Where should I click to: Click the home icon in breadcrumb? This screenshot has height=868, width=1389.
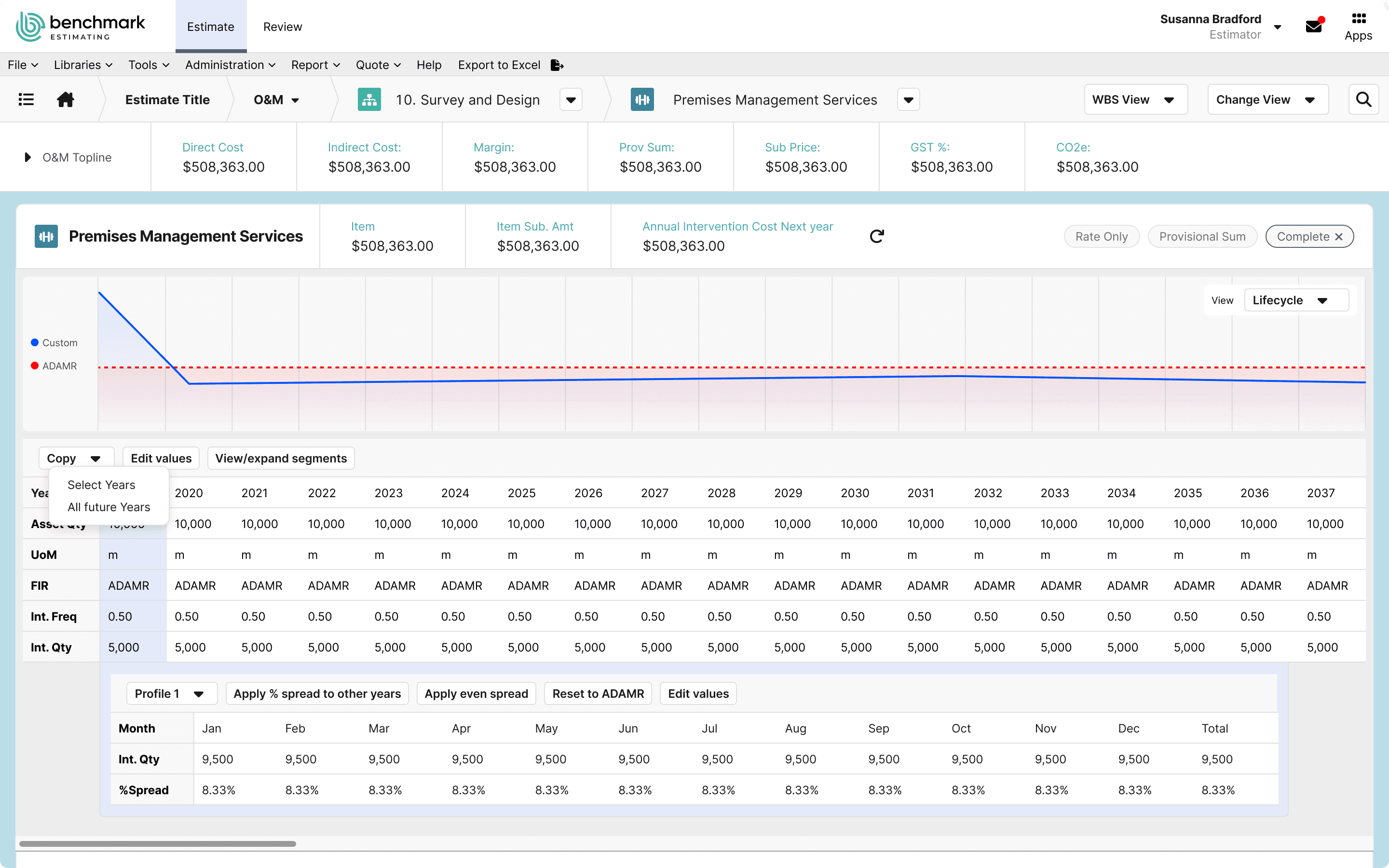tap(66, 100)
